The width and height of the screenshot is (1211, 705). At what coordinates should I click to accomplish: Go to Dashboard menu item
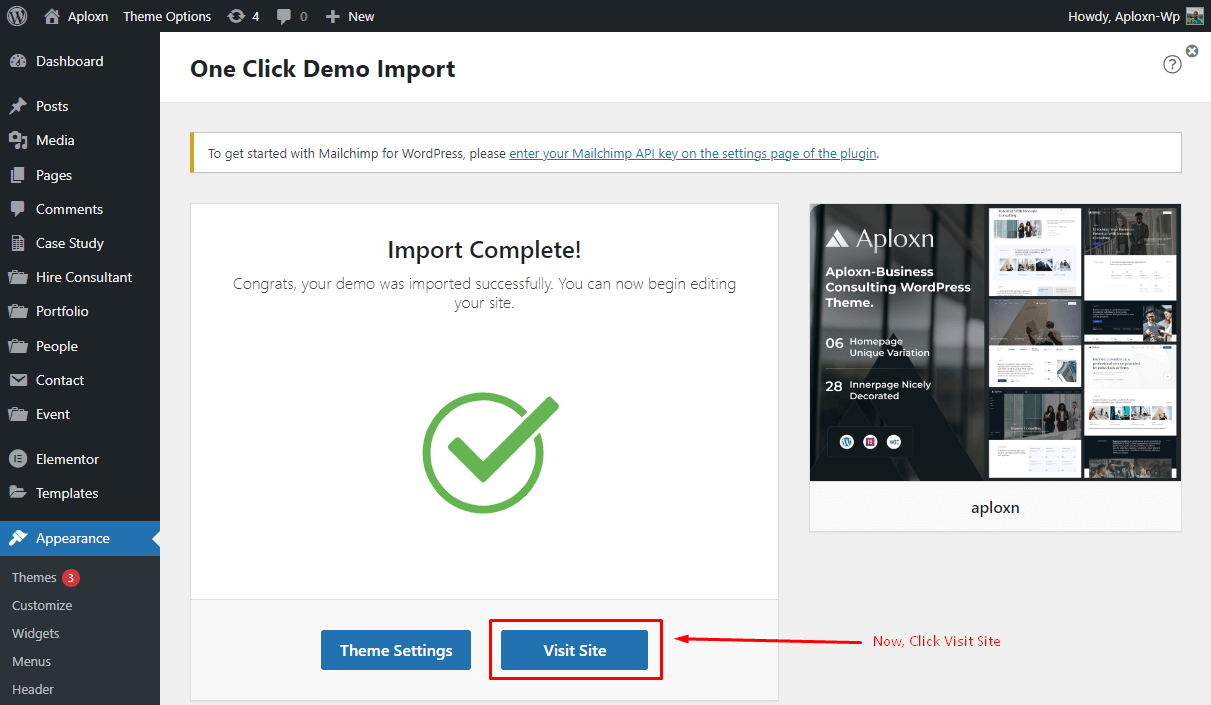[x=70, y=61]
